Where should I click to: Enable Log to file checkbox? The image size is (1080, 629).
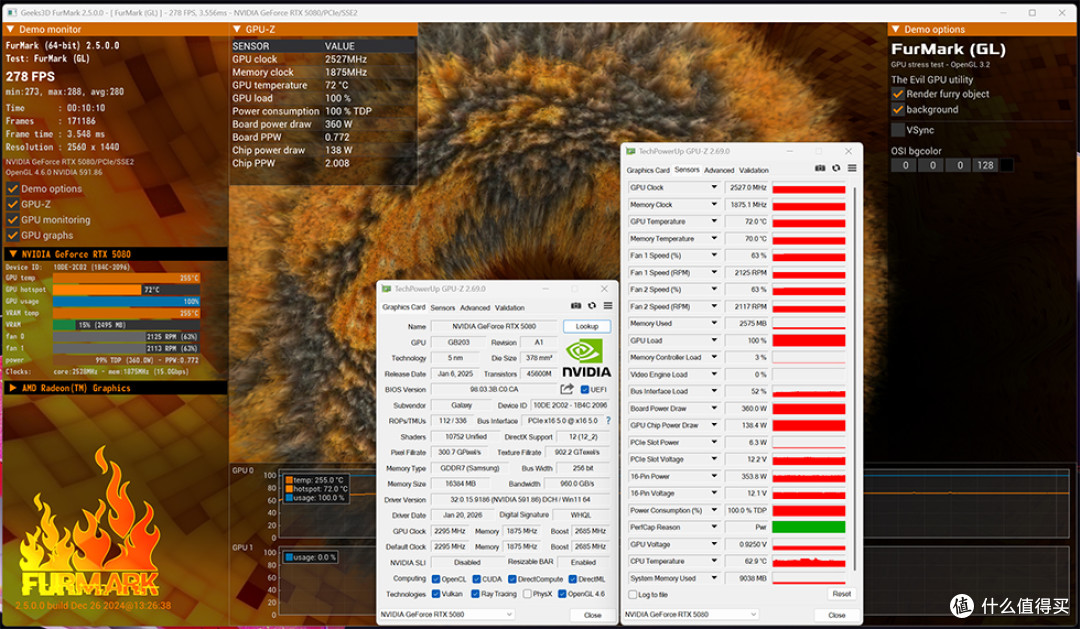(x=632, y=595)
